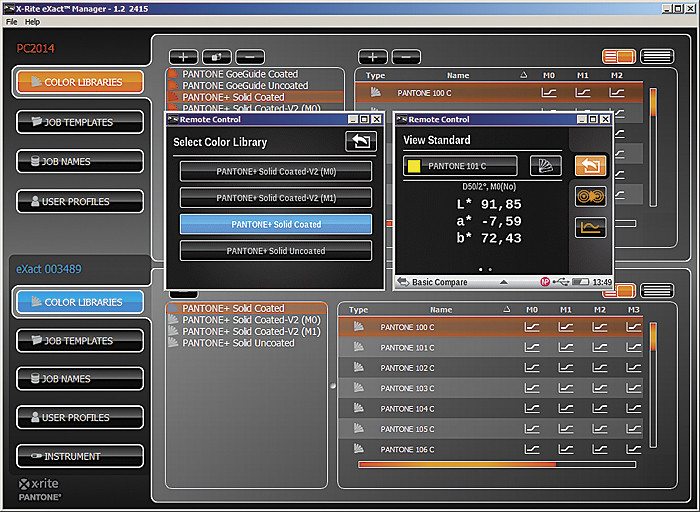Click orange back arrow in View Standard
This screenshot has width=700, height=512.
(589, 166)
